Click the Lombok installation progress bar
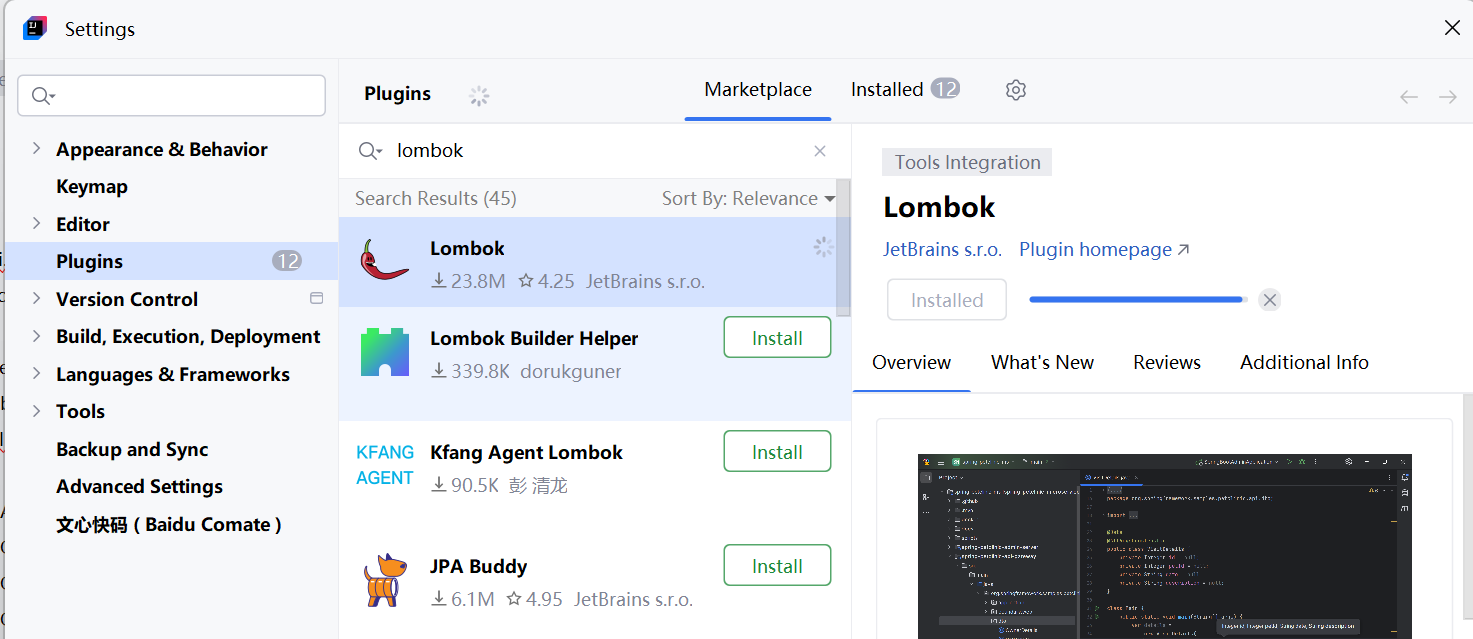Screen dimensions: 1473x639 coord(1139,299)
